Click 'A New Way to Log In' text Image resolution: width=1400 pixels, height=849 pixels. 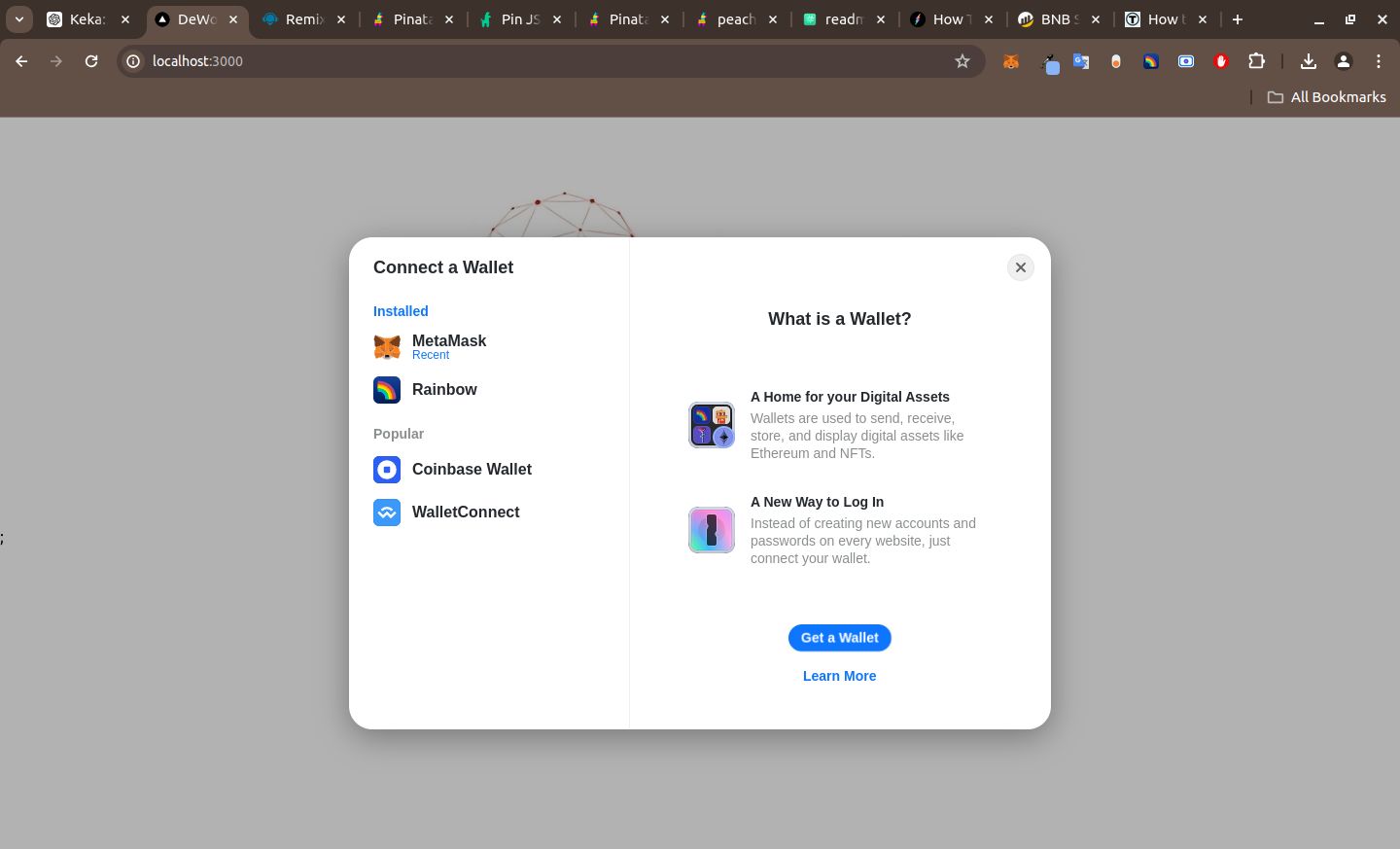(817, 502)
